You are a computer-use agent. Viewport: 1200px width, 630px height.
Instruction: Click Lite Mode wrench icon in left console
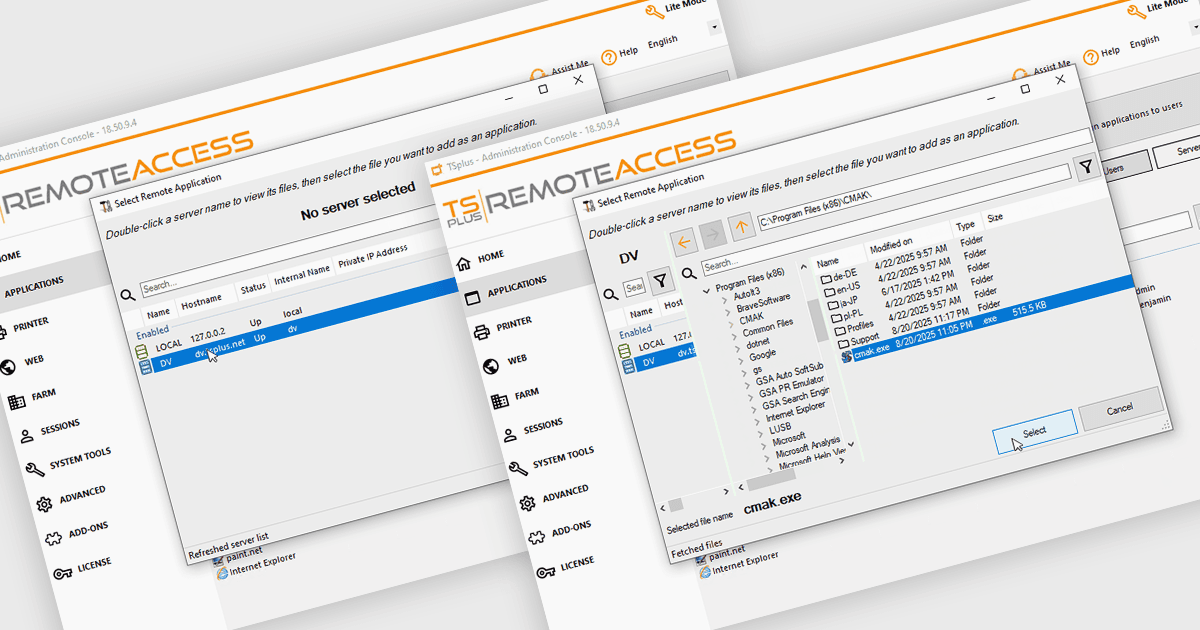pos(654,12)
